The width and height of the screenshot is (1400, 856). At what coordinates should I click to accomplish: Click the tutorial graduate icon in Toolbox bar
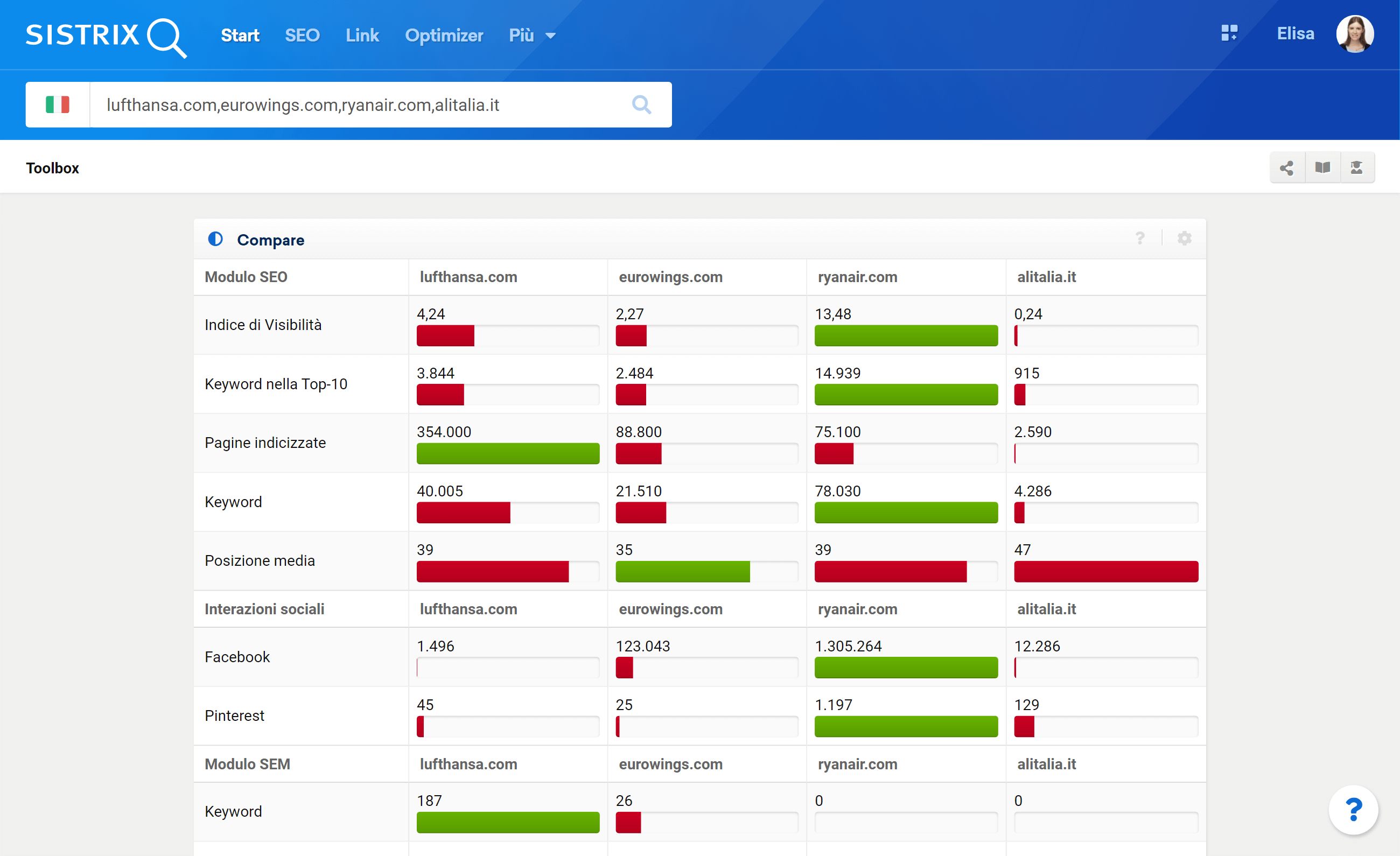(1357, 167)
